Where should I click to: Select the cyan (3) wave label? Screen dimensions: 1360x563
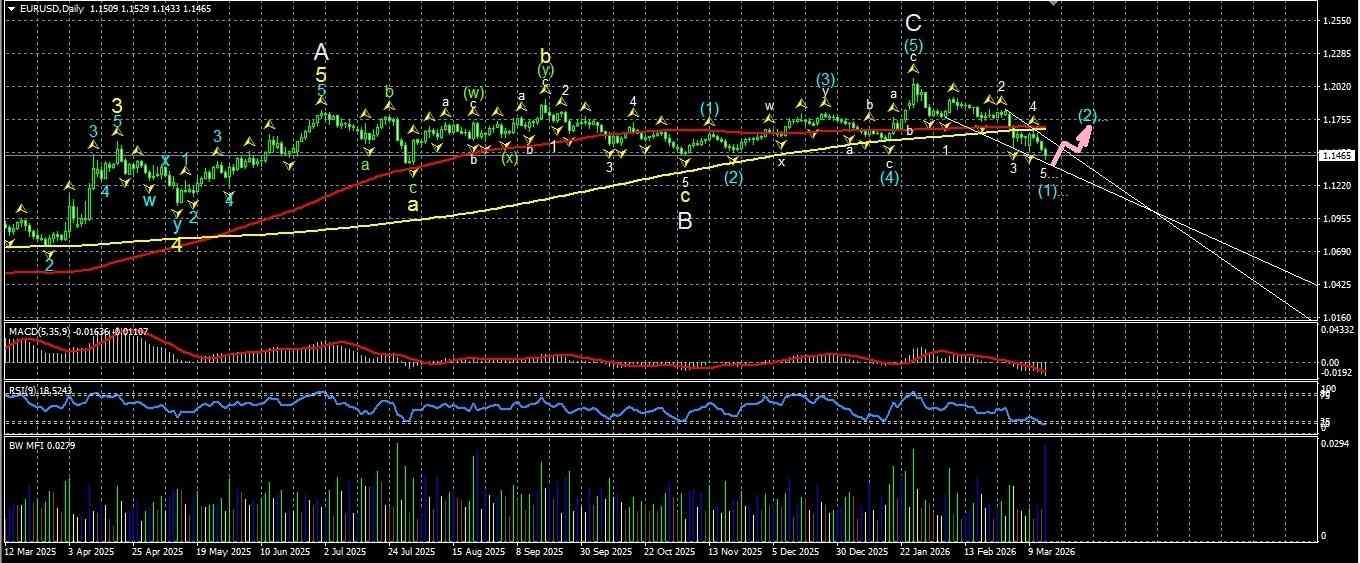tap(825, 79)
